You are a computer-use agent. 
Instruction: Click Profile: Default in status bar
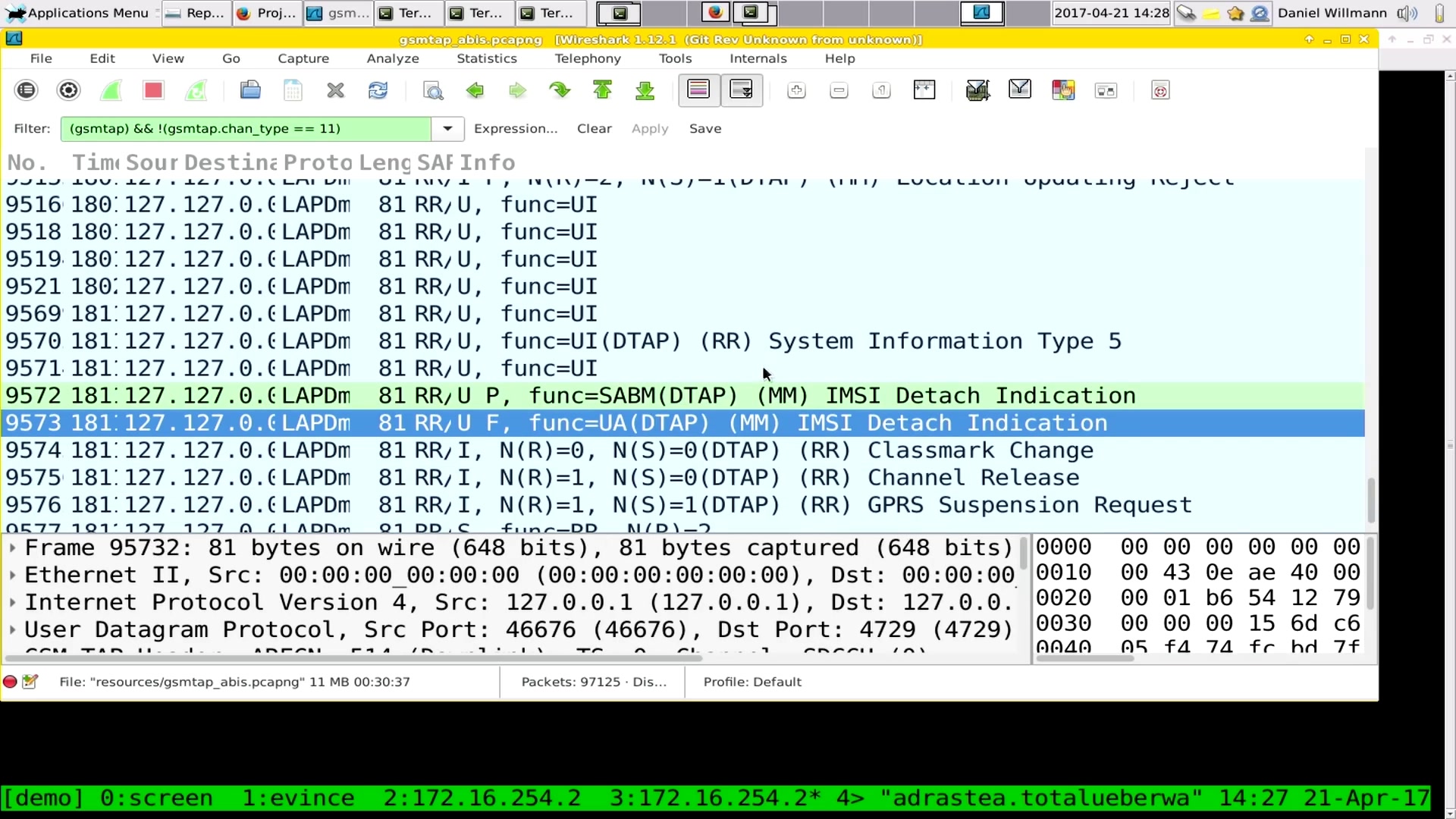[752, 682]
